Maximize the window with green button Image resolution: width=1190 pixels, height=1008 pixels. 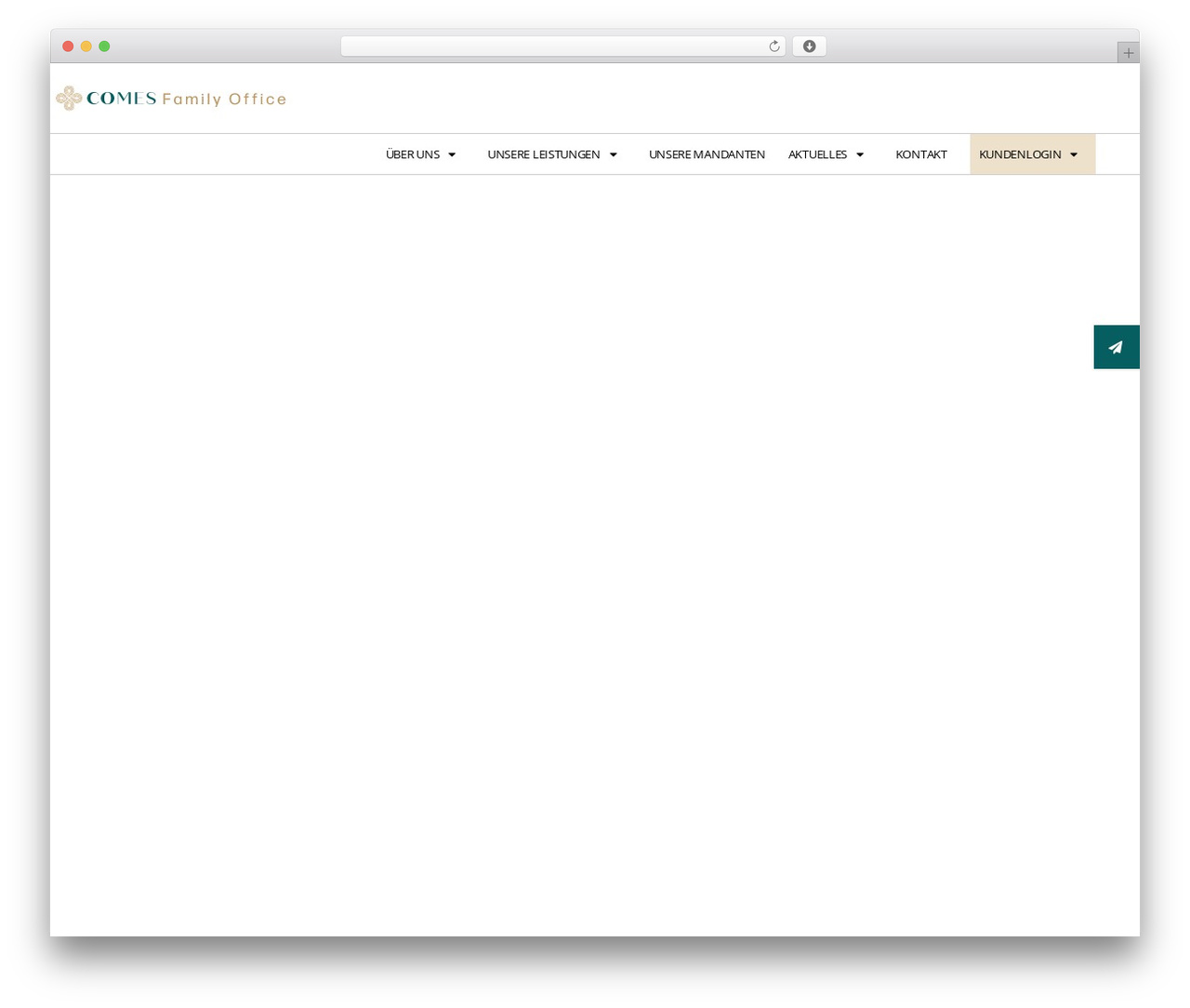[104, 46]
